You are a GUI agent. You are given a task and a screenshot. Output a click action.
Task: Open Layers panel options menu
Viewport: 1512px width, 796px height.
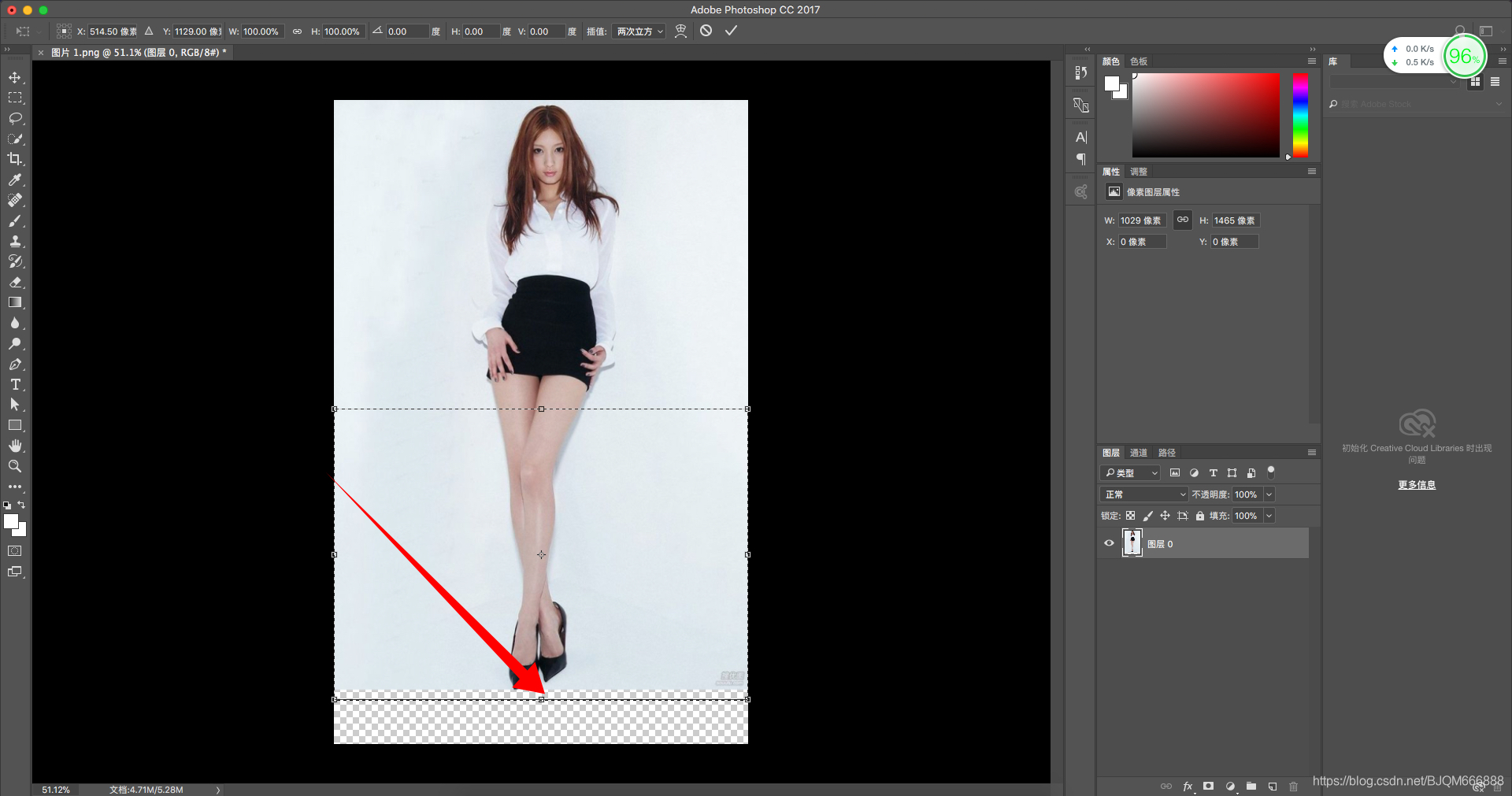click(1312, 452)
